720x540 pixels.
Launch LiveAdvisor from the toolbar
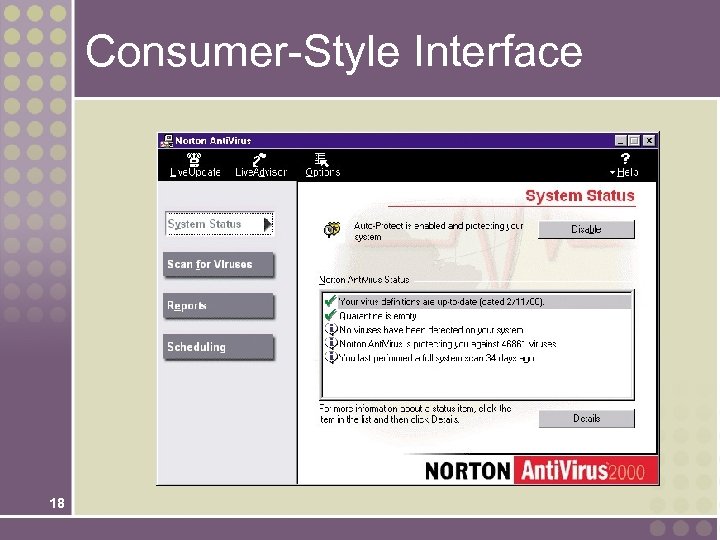[261, 165]
